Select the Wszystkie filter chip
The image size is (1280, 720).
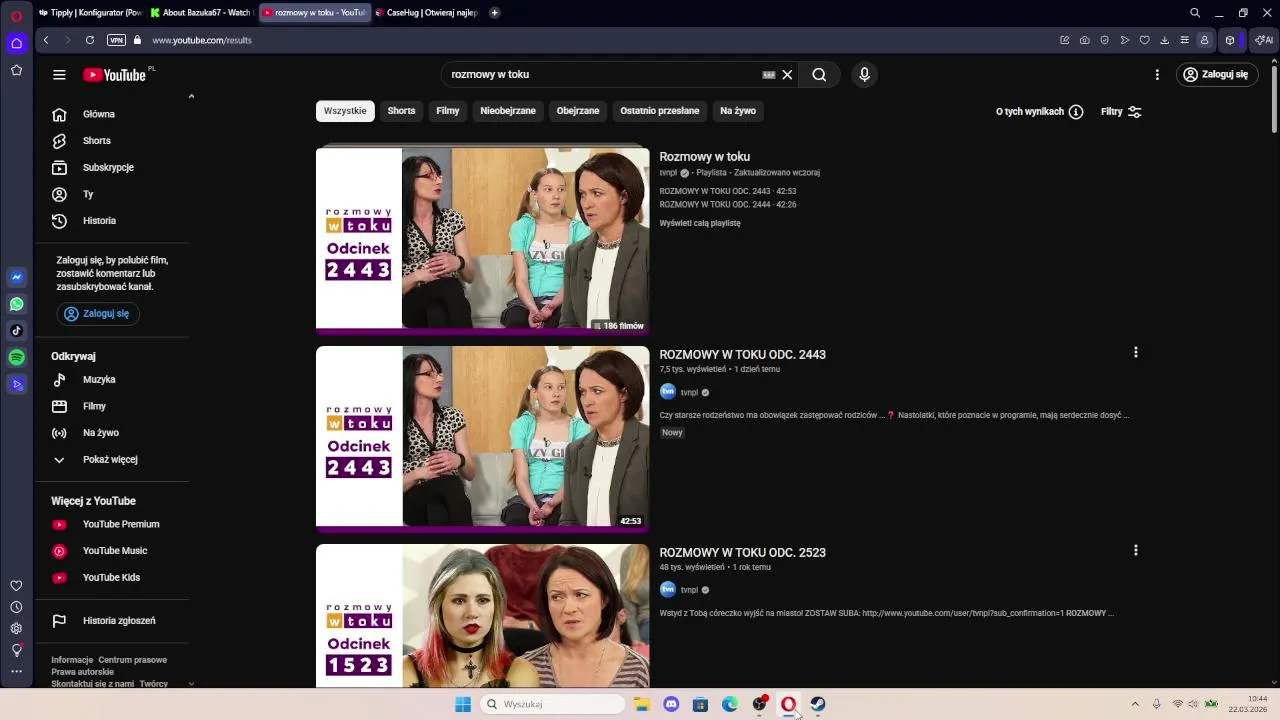click(x=345, y=111)
